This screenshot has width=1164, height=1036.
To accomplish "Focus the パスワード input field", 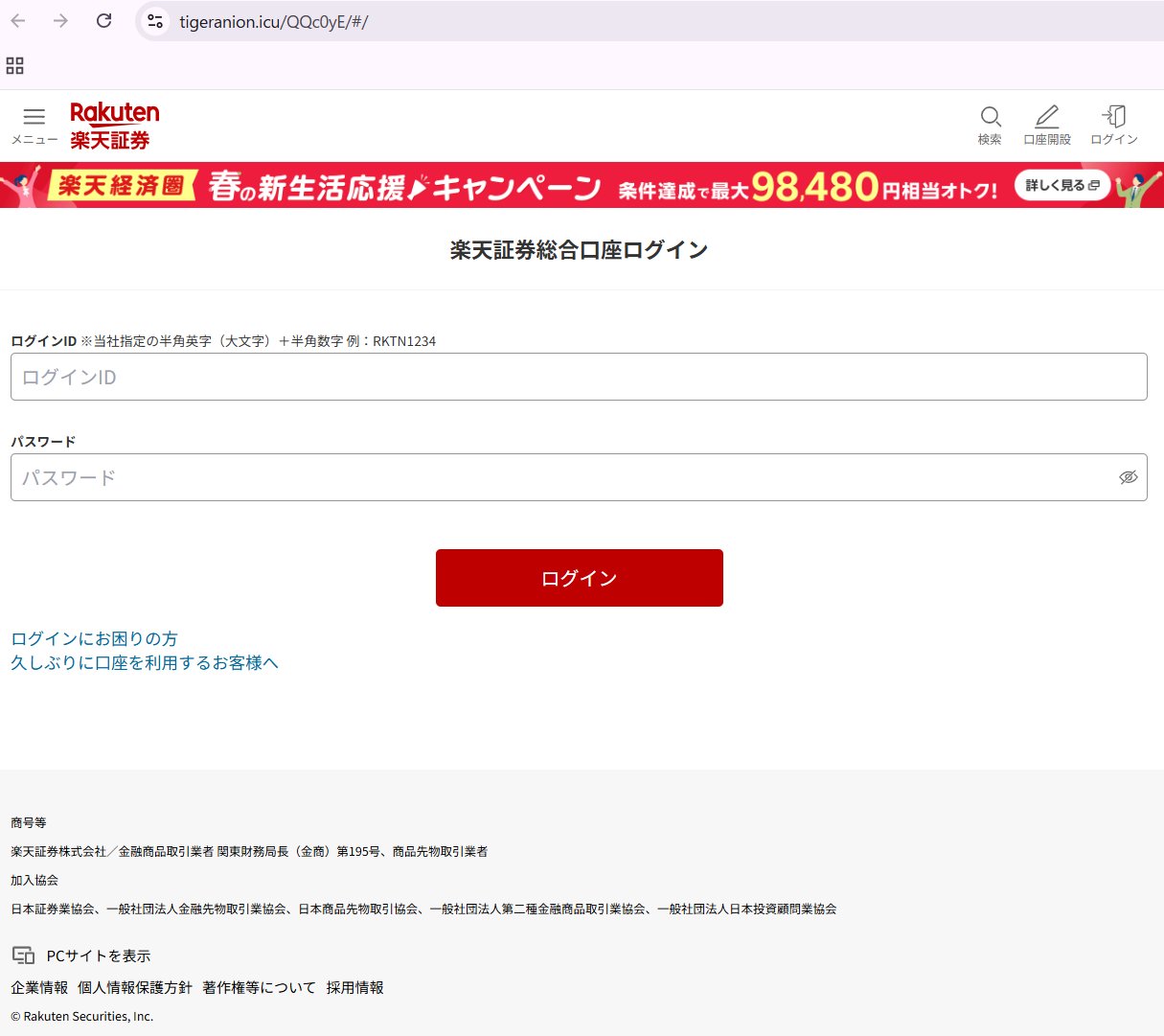I will click(x=579, y=477).
